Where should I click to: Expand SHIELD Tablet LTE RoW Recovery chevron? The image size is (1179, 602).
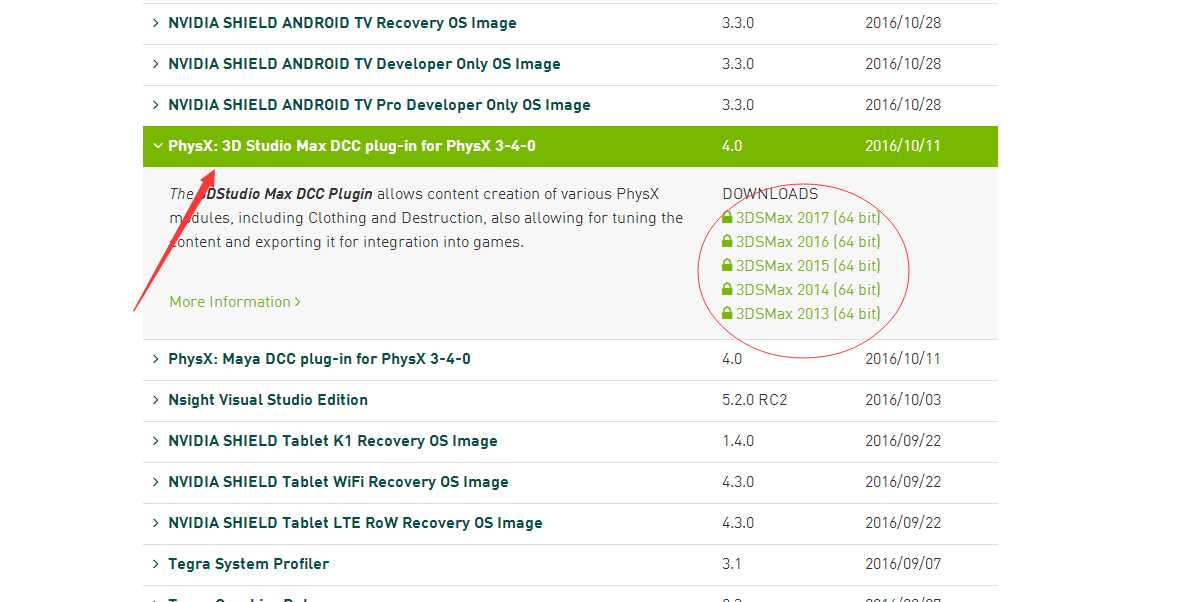[x=156, y=523]
